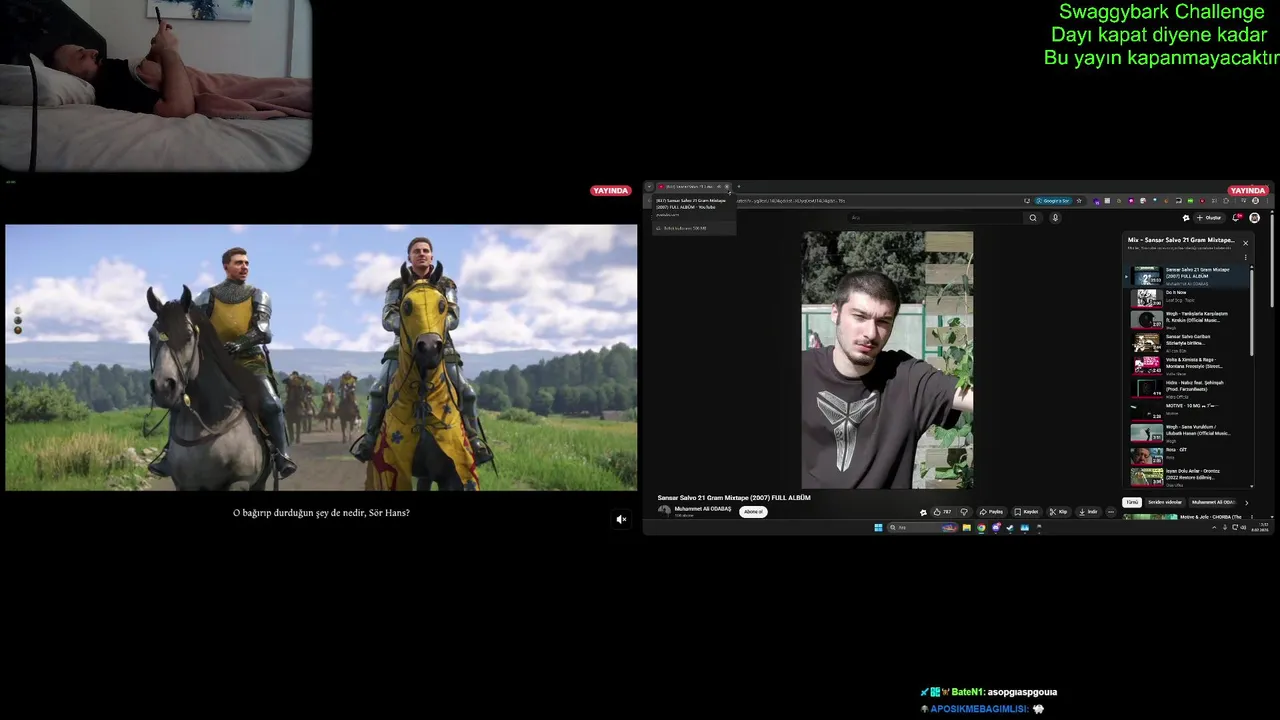1280x720 pixels.
Task: Click the taskbar volume speaker icon
Action: coord(1243,527)
